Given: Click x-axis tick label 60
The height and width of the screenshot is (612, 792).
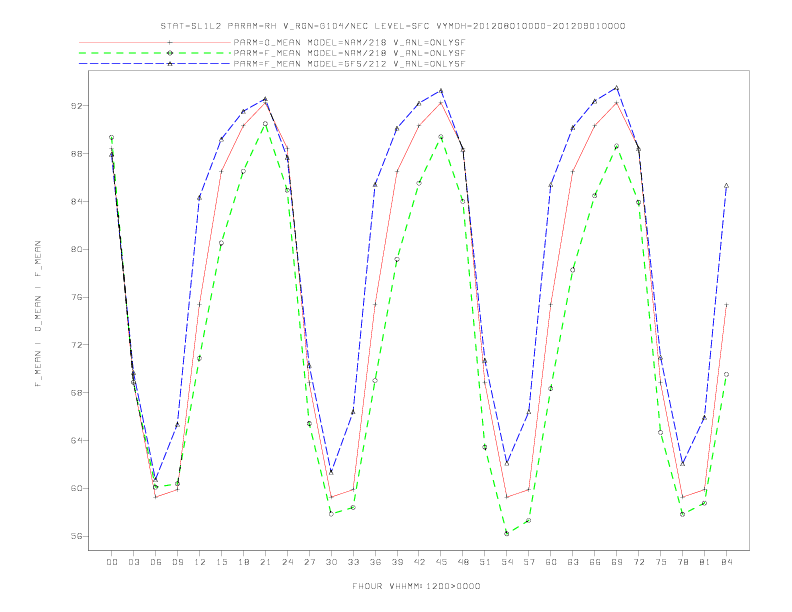Looking at the screenshot, I should click(x=551, y=562).
